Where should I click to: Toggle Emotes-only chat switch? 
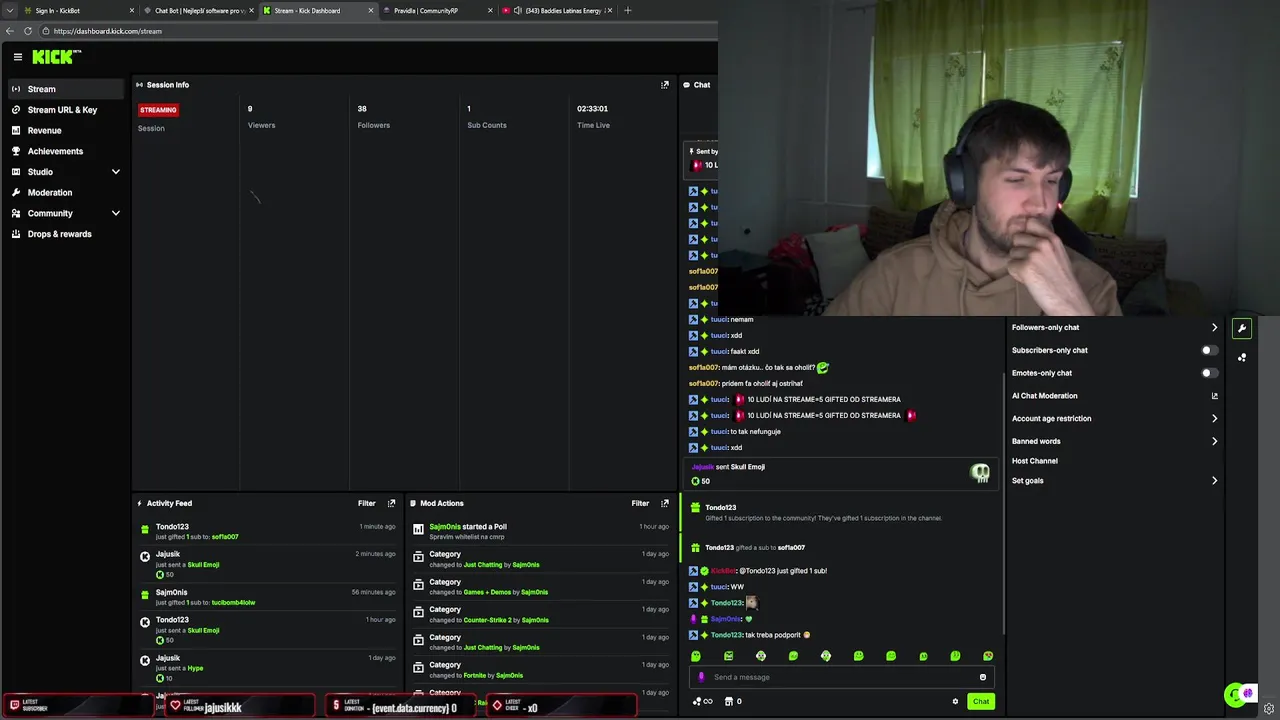point(1209,373)
